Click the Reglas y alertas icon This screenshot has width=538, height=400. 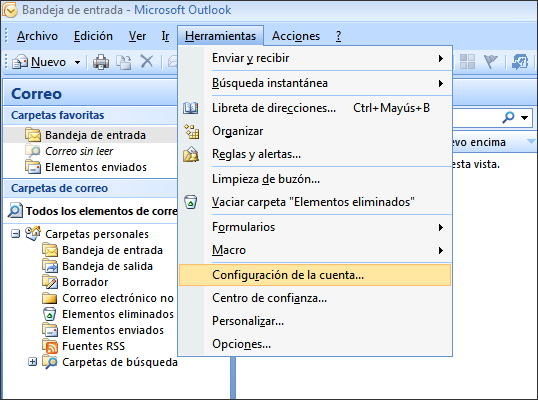click(x=191, y=154)
